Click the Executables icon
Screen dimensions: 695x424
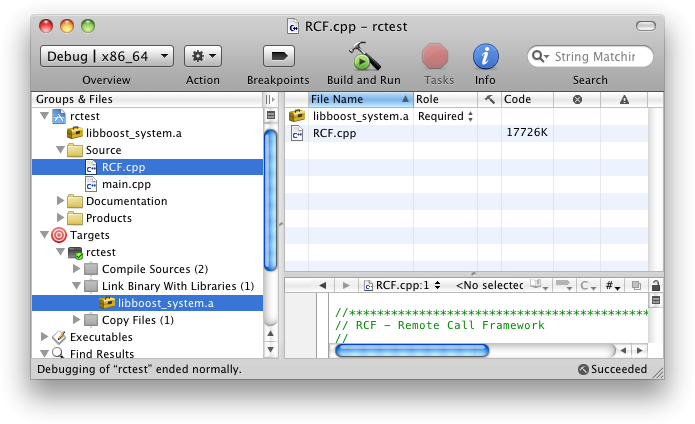pos(59,337)
